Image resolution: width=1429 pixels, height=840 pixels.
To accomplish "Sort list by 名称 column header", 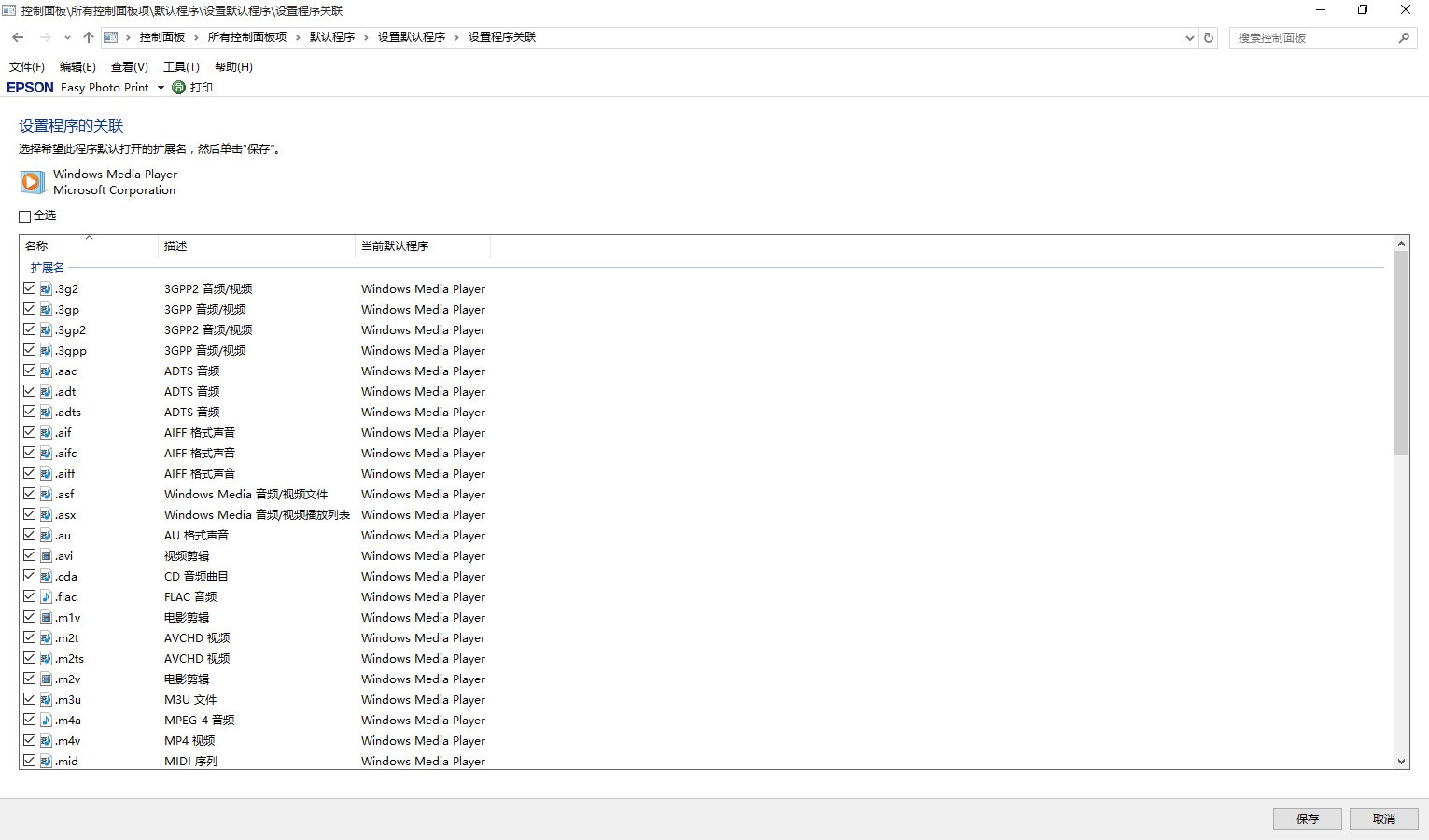I will pyautogui.click(x=89, y=245).
